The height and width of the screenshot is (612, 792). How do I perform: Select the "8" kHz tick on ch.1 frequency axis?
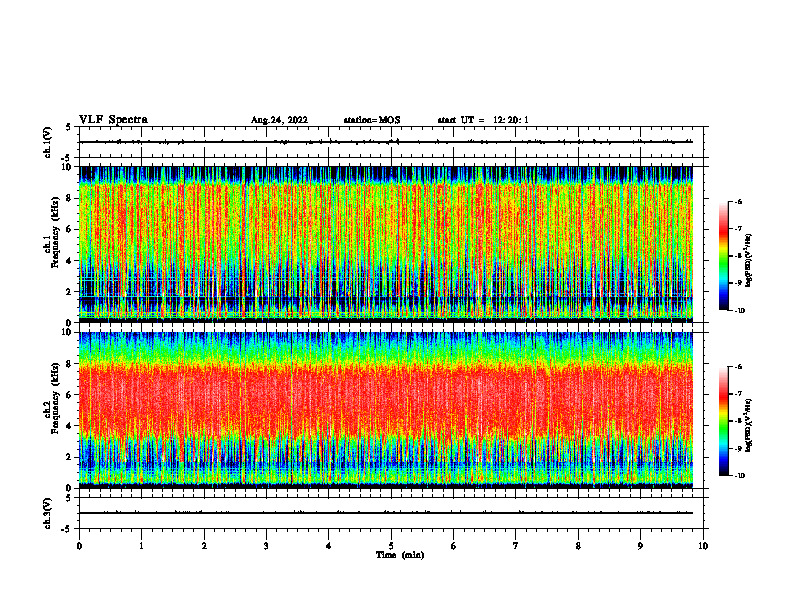click(69, 198)
